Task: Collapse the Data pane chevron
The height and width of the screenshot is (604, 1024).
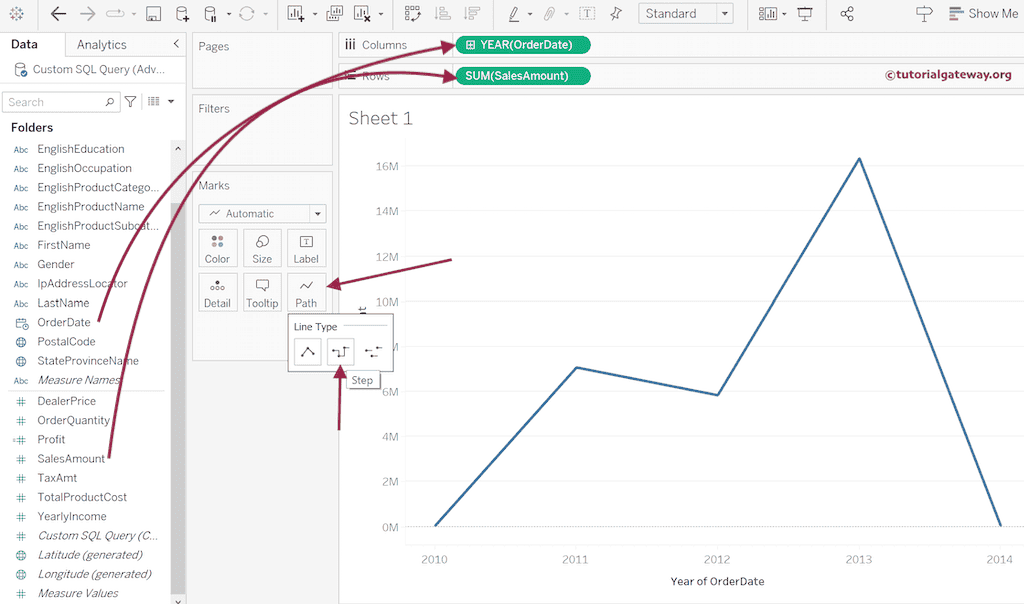Action: [176, 44]
